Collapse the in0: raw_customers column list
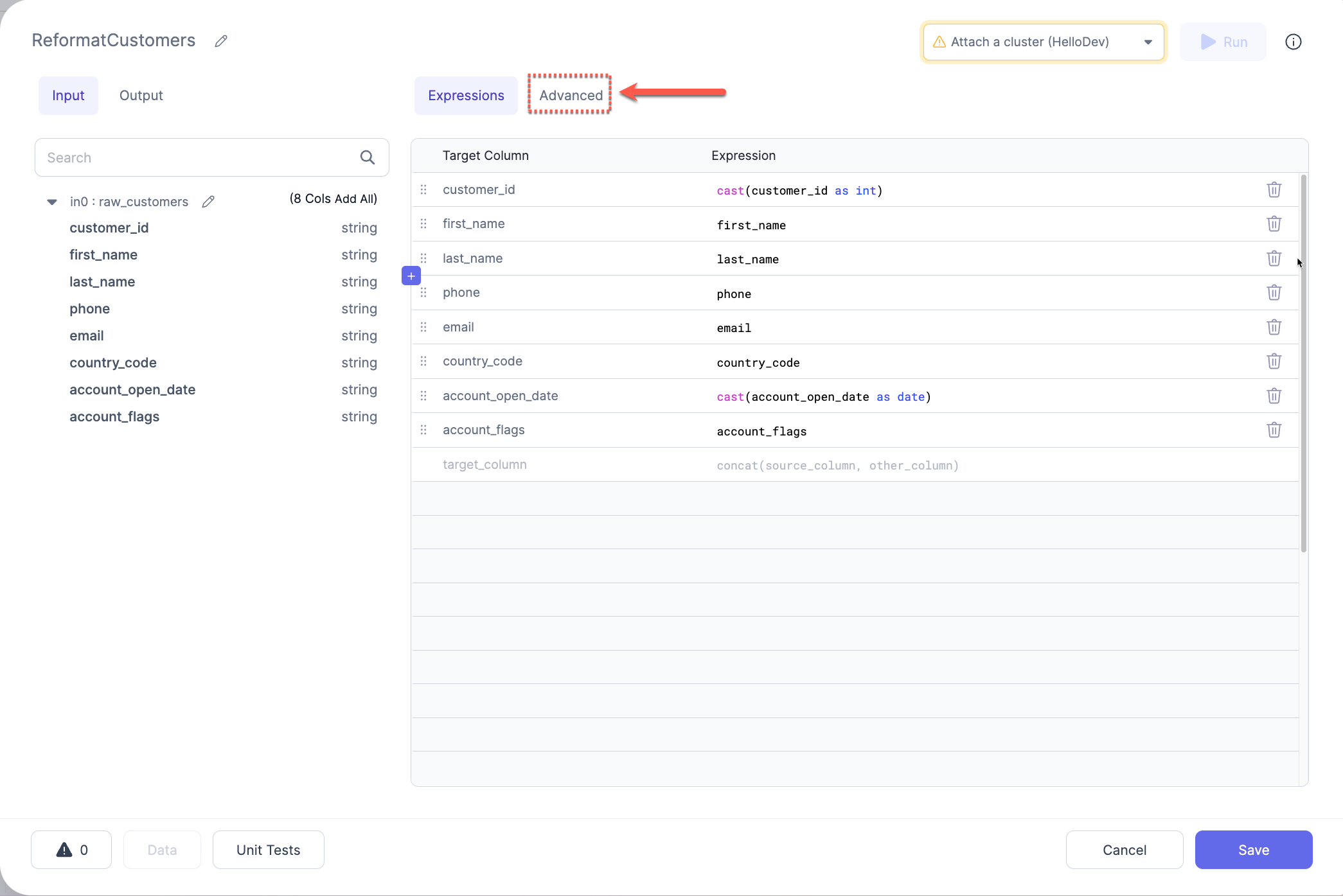1343x896 pixels. click(51, 201)
